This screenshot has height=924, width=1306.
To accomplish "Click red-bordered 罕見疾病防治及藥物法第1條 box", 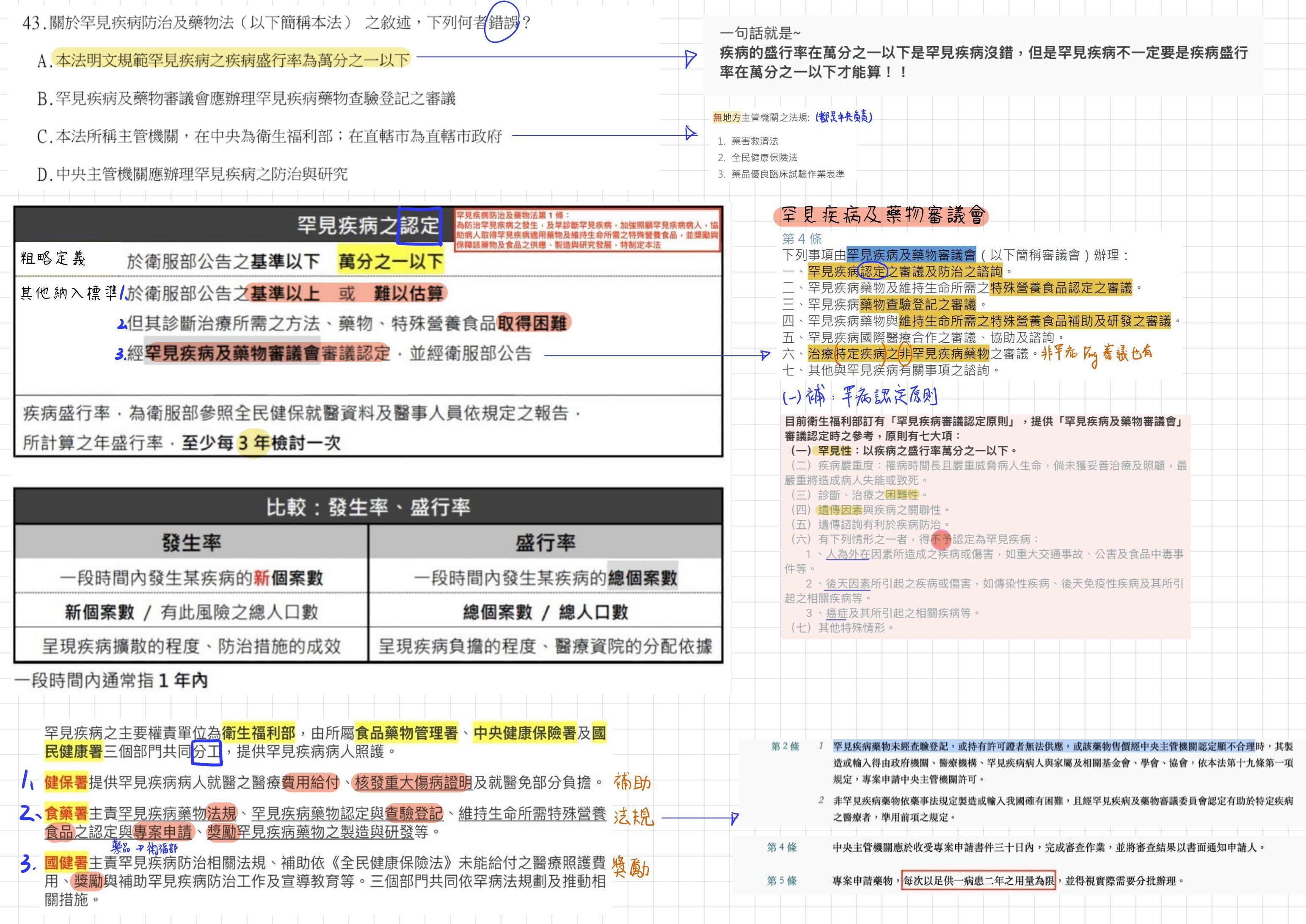I will 587,230.
